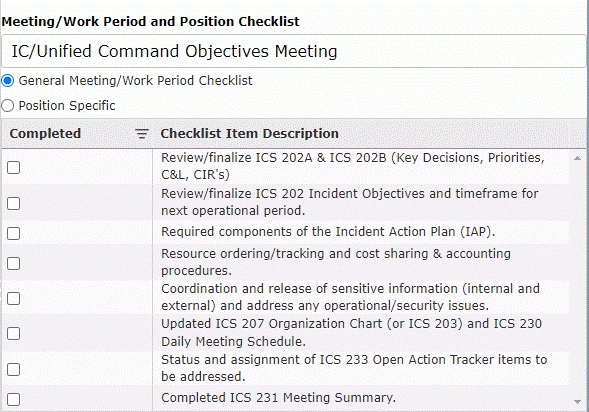Click the IC/Unified Command Objectives Meeting field
The height and width of the screenshot is (412, 589).
coord(294,51)
